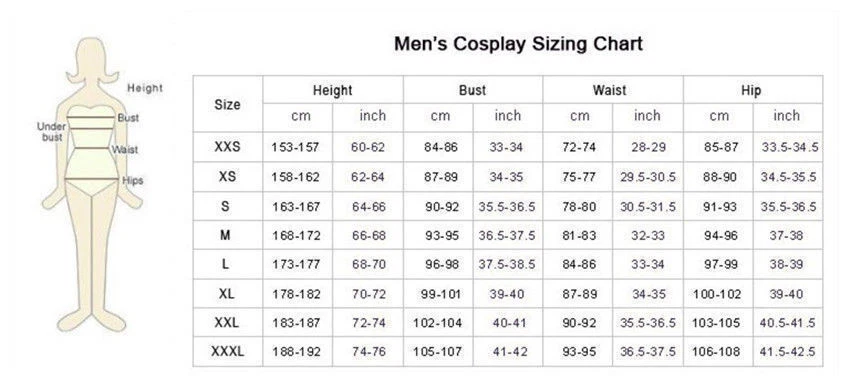Click the Hip column header
This screenshot has width=850, height=388.
click(x=751, y=90)
